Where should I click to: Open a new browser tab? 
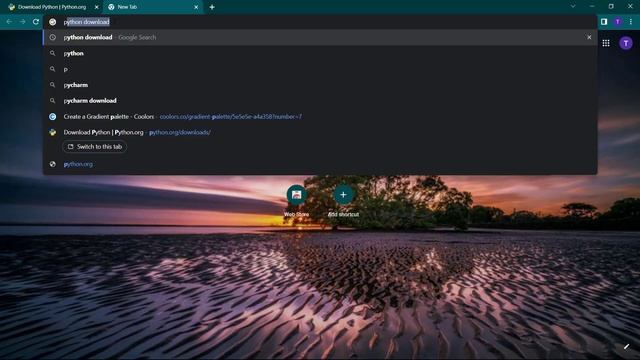tap(212, 7)
